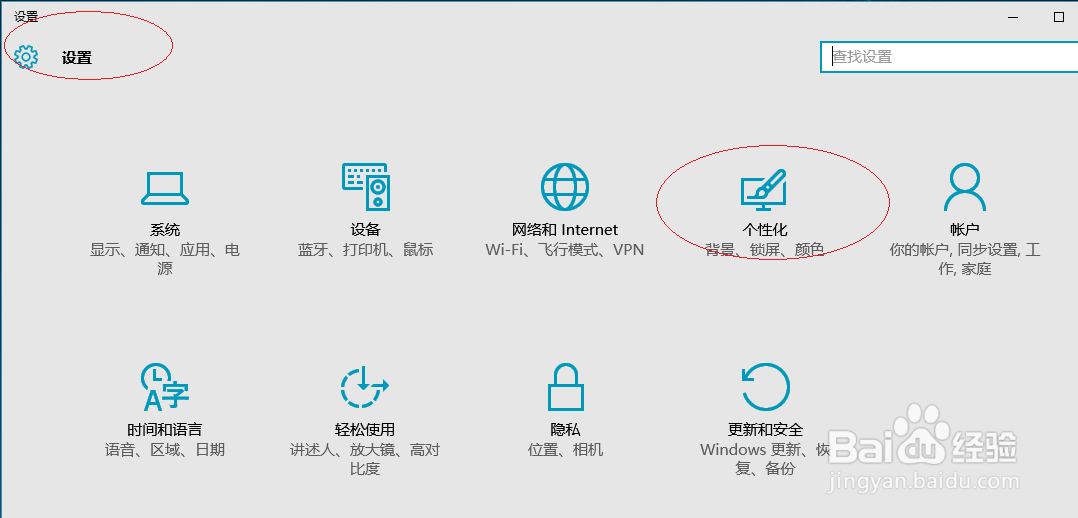Open the 系统 laptop icon
Image resolution: width=1078 pixels, height=518 pixels.
tap(165, 188)
